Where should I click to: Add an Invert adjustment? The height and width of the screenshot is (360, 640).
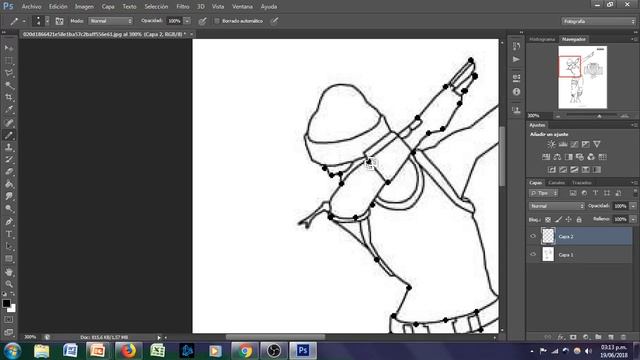[552, 169]
